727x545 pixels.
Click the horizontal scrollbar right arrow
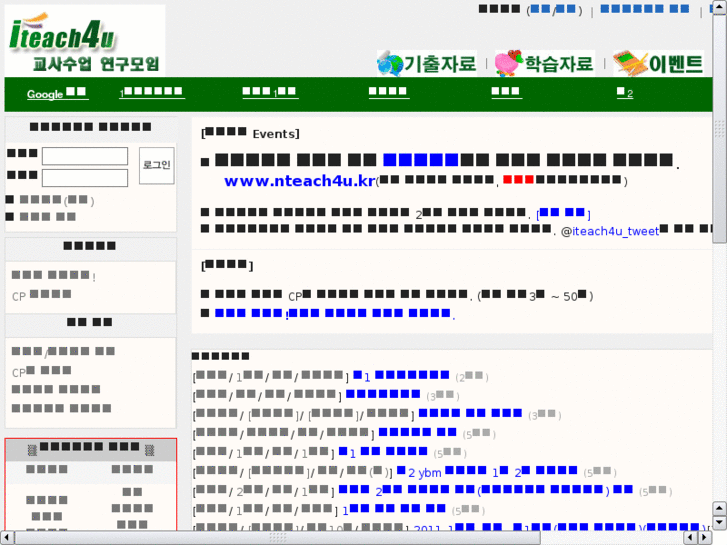coord(704,538)
